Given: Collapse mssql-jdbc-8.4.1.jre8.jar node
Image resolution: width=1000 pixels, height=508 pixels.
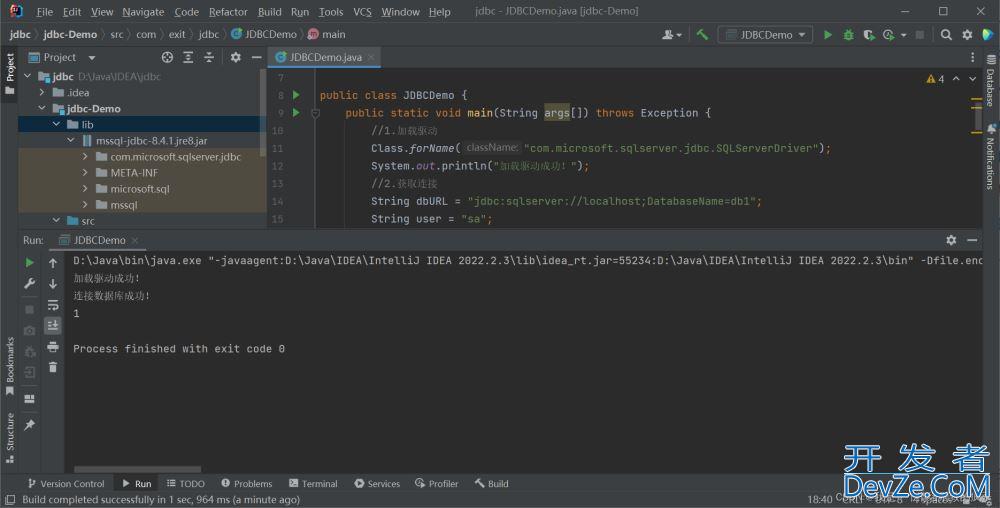Looking at the screenshot, I should 71,140.
